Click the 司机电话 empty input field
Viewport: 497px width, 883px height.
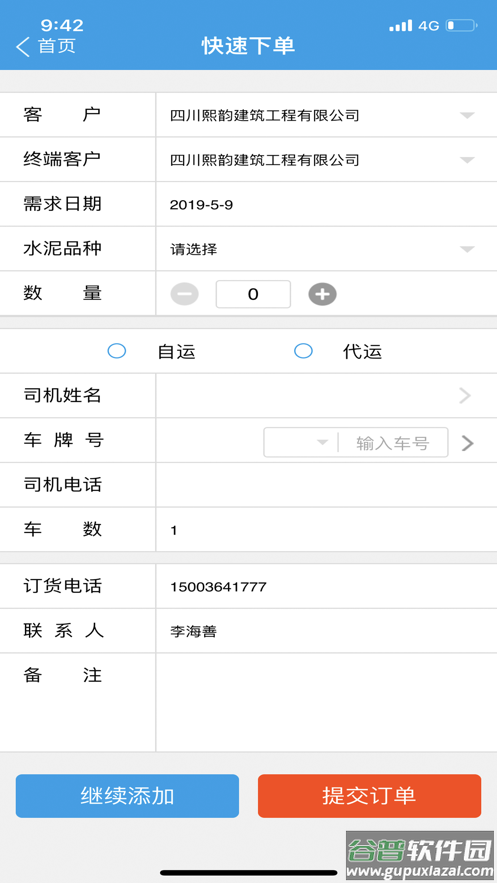[326, 485]
